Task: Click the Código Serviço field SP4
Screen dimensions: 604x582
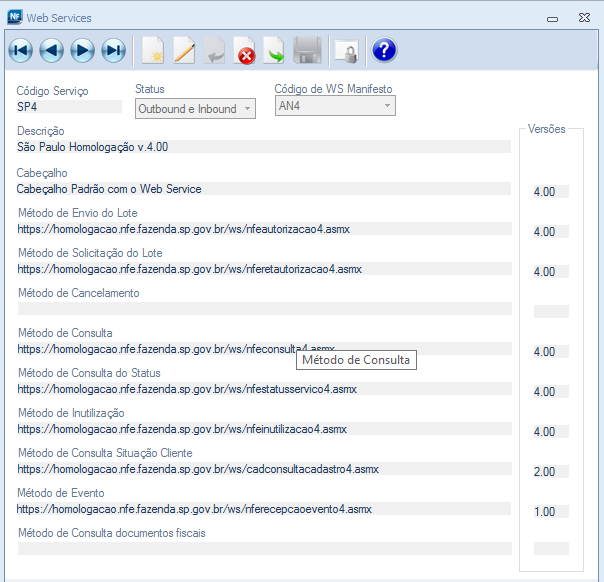Action: tap(68, 107)
